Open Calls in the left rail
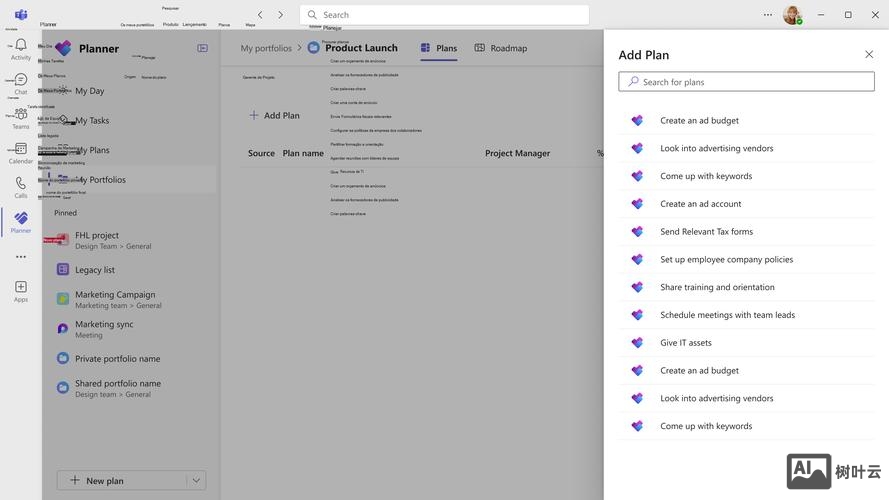Viewport: 889px width, 500px height. (20, 187)
